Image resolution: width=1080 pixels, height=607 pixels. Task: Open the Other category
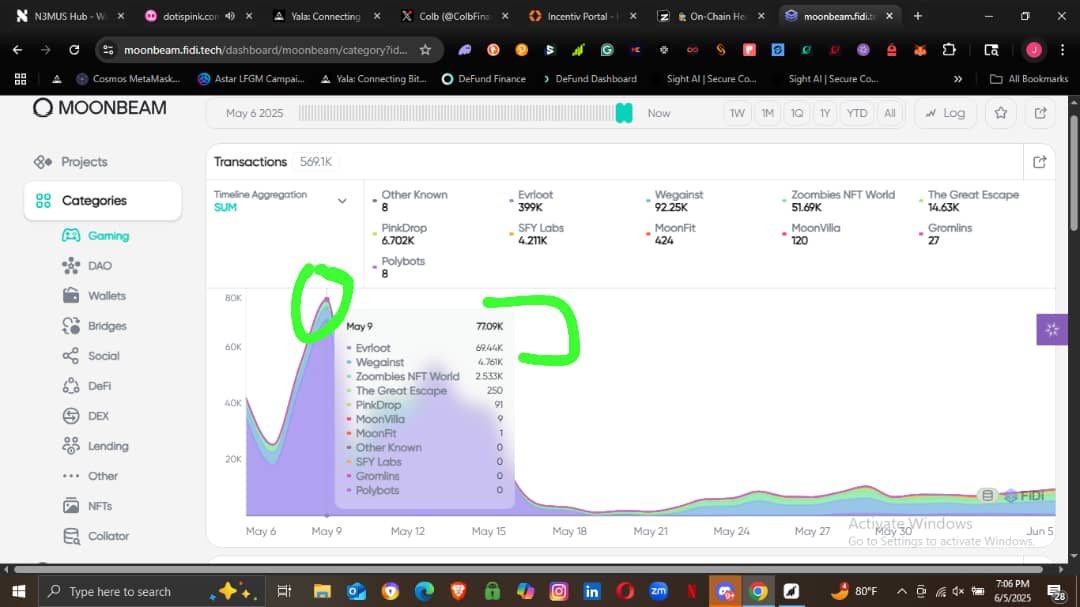90,476
